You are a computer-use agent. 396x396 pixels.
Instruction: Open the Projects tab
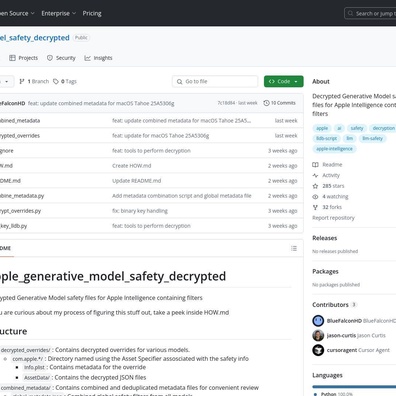23,58
